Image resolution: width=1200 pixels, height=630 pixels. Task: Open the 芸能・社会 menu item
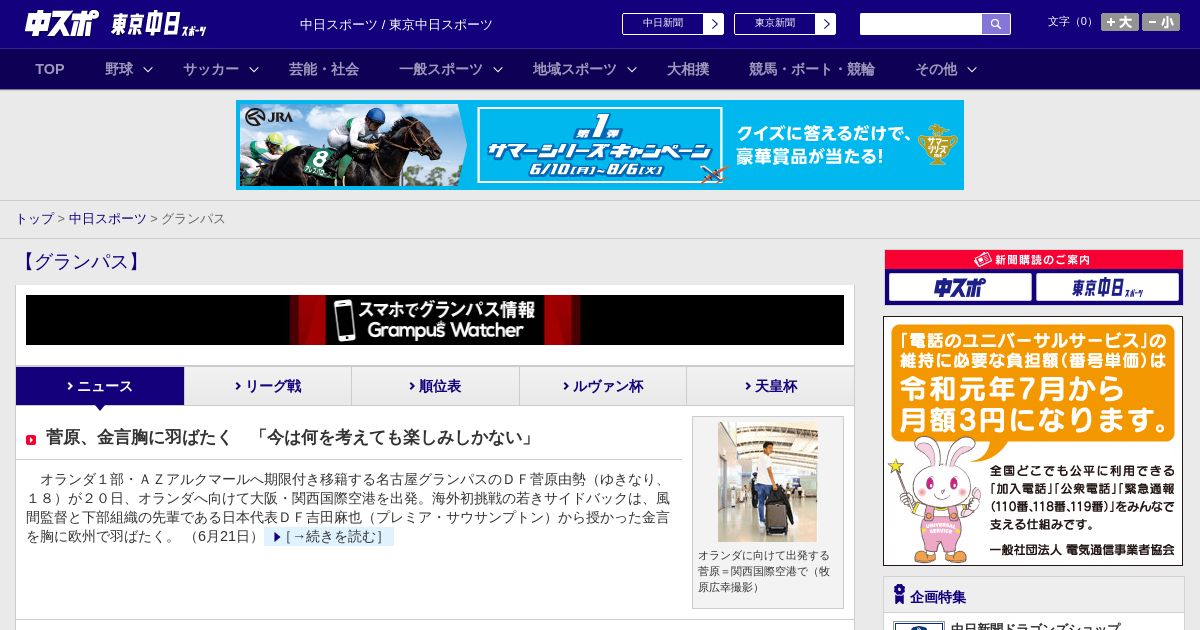coord(324,69)
